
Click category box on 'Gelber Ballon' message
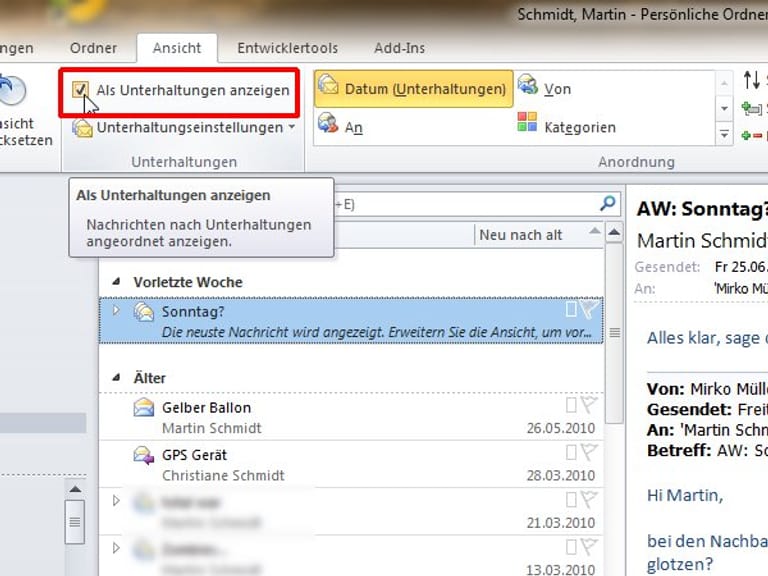point(571,406)
